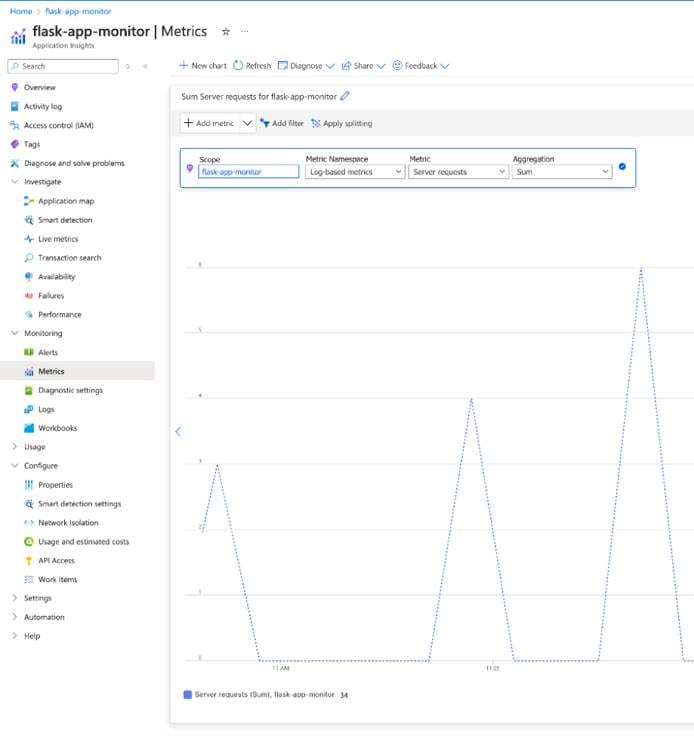The image size is (694, 736).
Task: Open Smart detection
Action: 65,220
